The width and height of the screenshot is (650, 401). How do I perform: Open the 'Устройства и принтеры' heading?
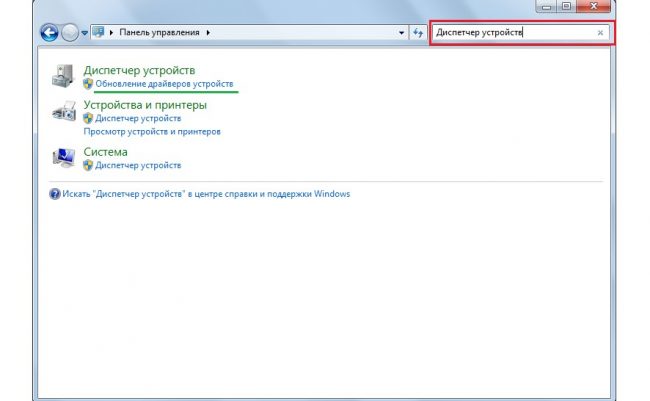point(145,104)
